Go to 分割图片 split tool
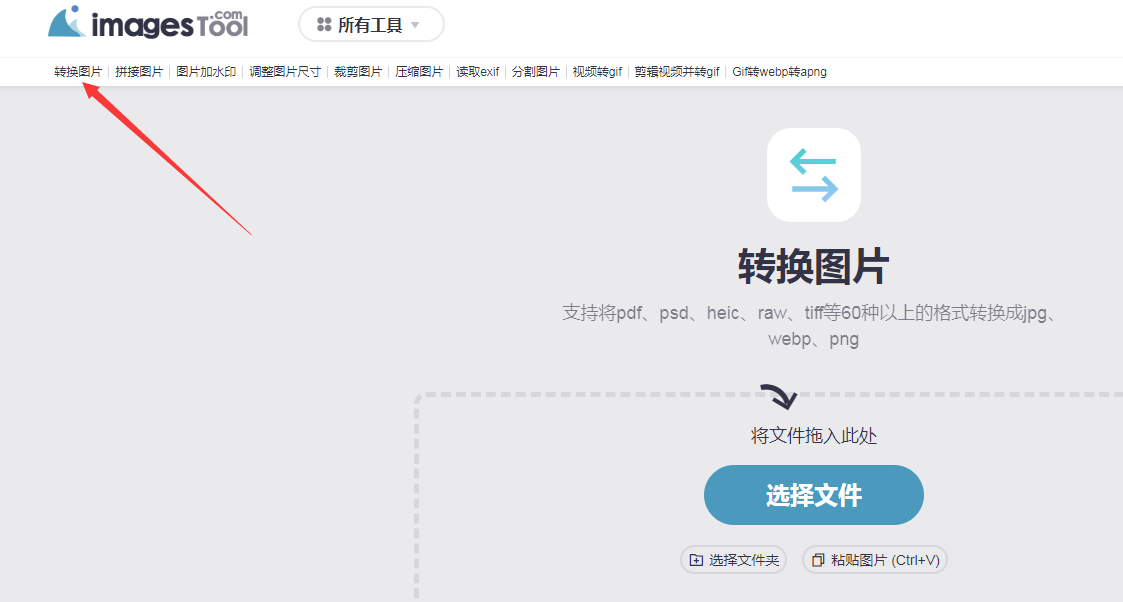Image resolution: width=1123 pixels, height=602 pixels. [536, 72]
